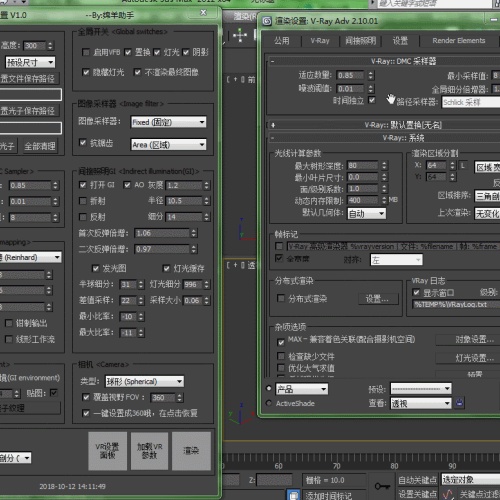Click the 全部清理 button
The image size is (500, 500).
point(40,146)
